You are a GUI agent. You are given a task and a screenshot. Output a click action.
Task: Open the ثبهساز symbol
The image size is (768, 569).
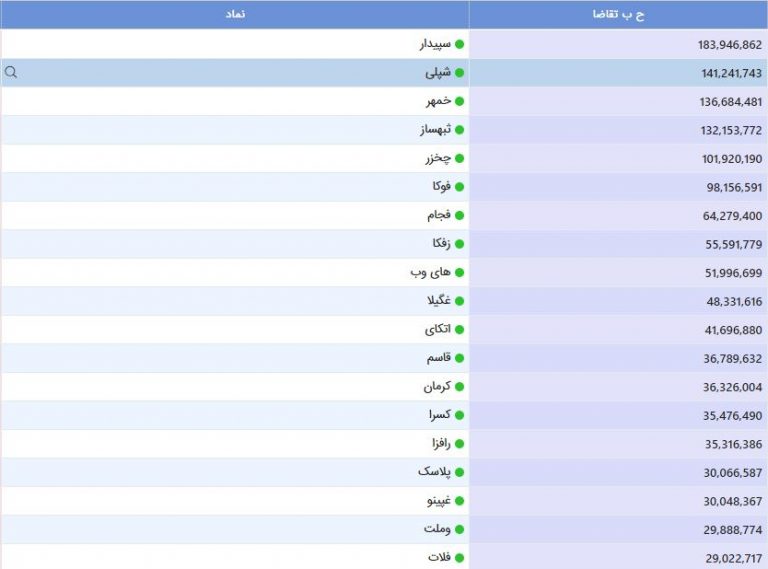[435, 130]
